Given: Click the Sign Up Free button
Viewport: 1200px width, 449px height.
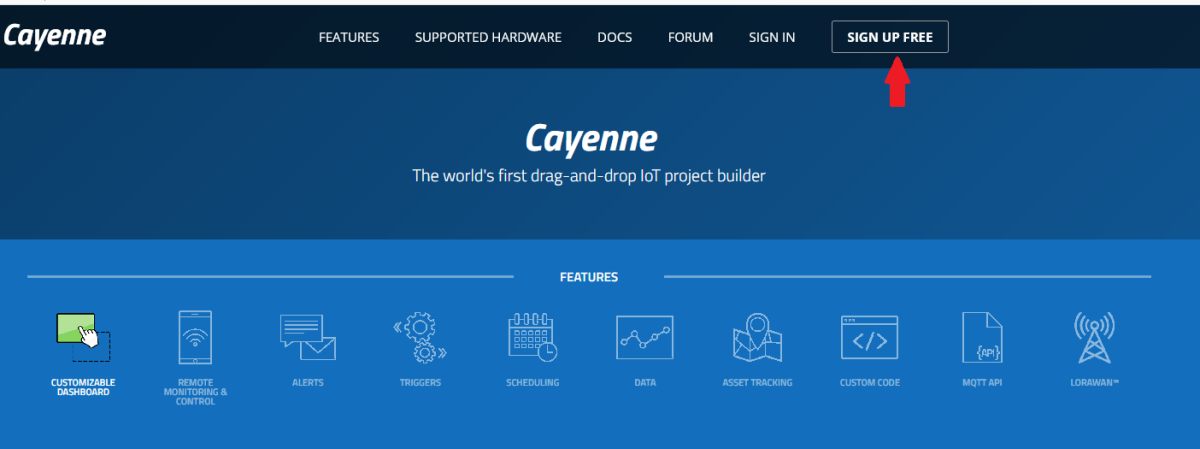Looking at the screenshot, I should (890, 38).
